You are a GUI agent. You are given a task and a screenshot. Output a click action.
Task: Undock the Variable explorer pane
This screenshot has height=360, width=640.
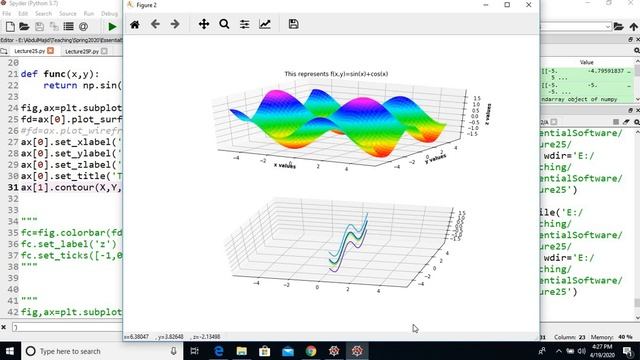tap(630, 40)
